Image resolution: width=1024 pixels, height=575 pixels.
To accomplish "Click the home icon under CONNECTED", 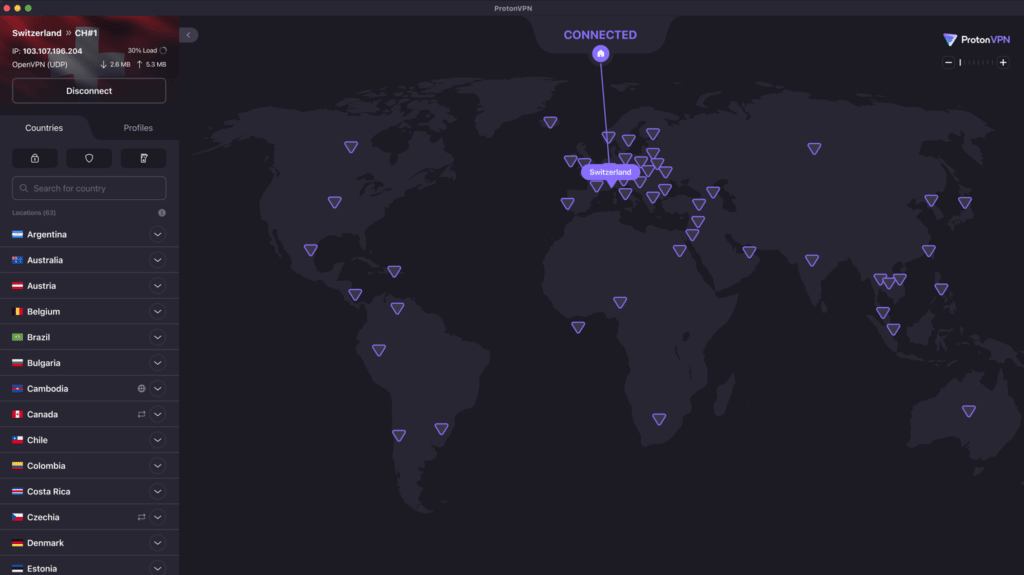I will pyautogui.click(x=600, y=54).
